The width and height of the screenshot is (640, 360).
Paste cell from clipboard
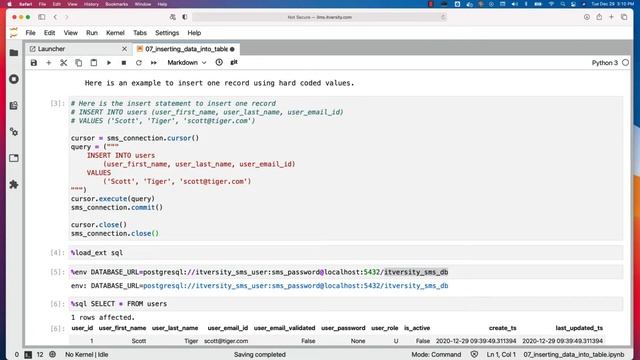pos(94,63)
